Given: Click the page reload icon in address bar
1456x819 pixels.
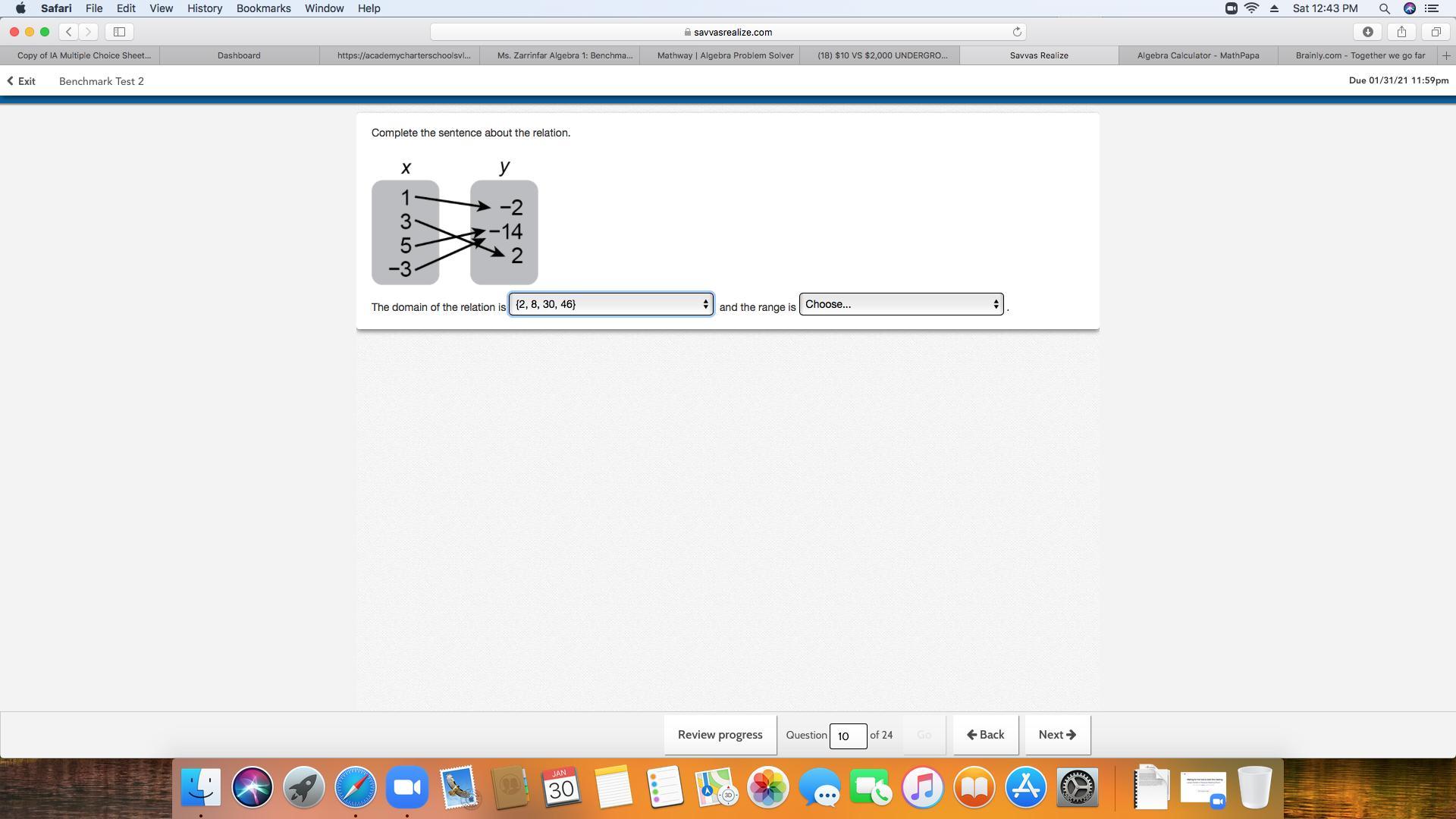Looking at the screenshot, I should 1017,32.
